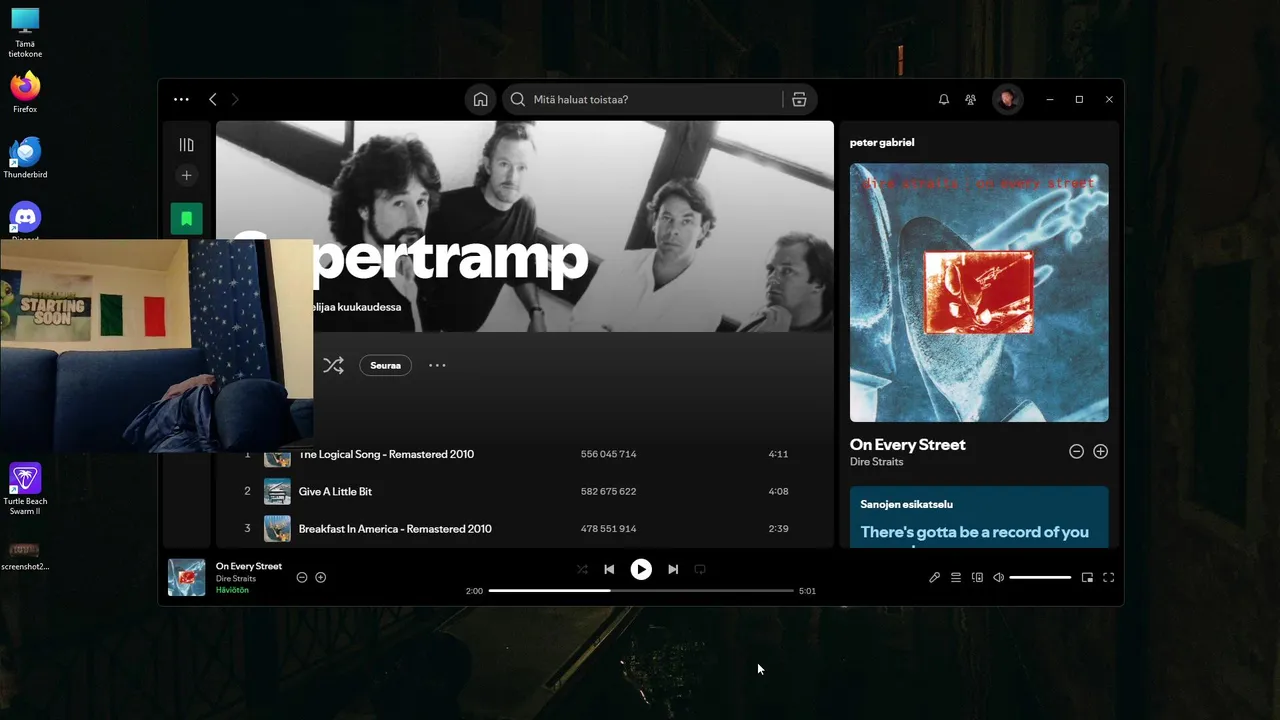Open the Spotify Home button

tap(480, 99)
